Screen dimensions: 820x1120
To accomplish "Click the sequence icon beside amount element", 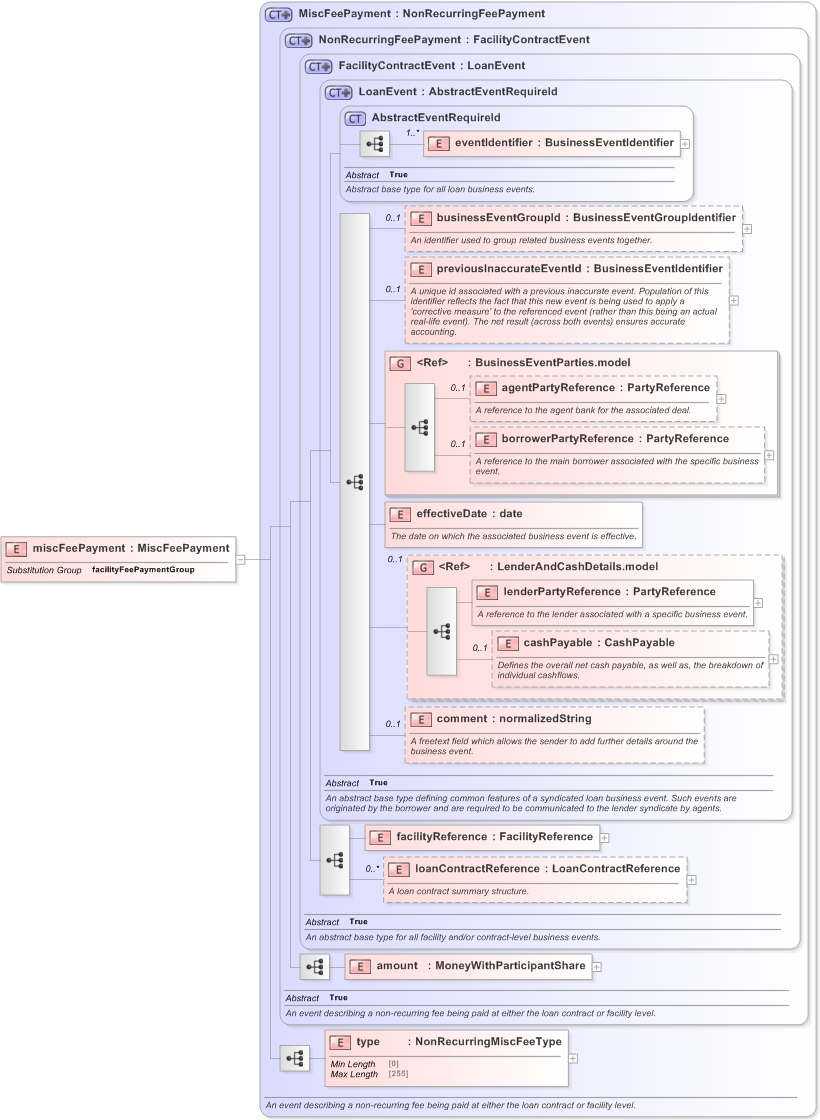I will tap(315, 967).
